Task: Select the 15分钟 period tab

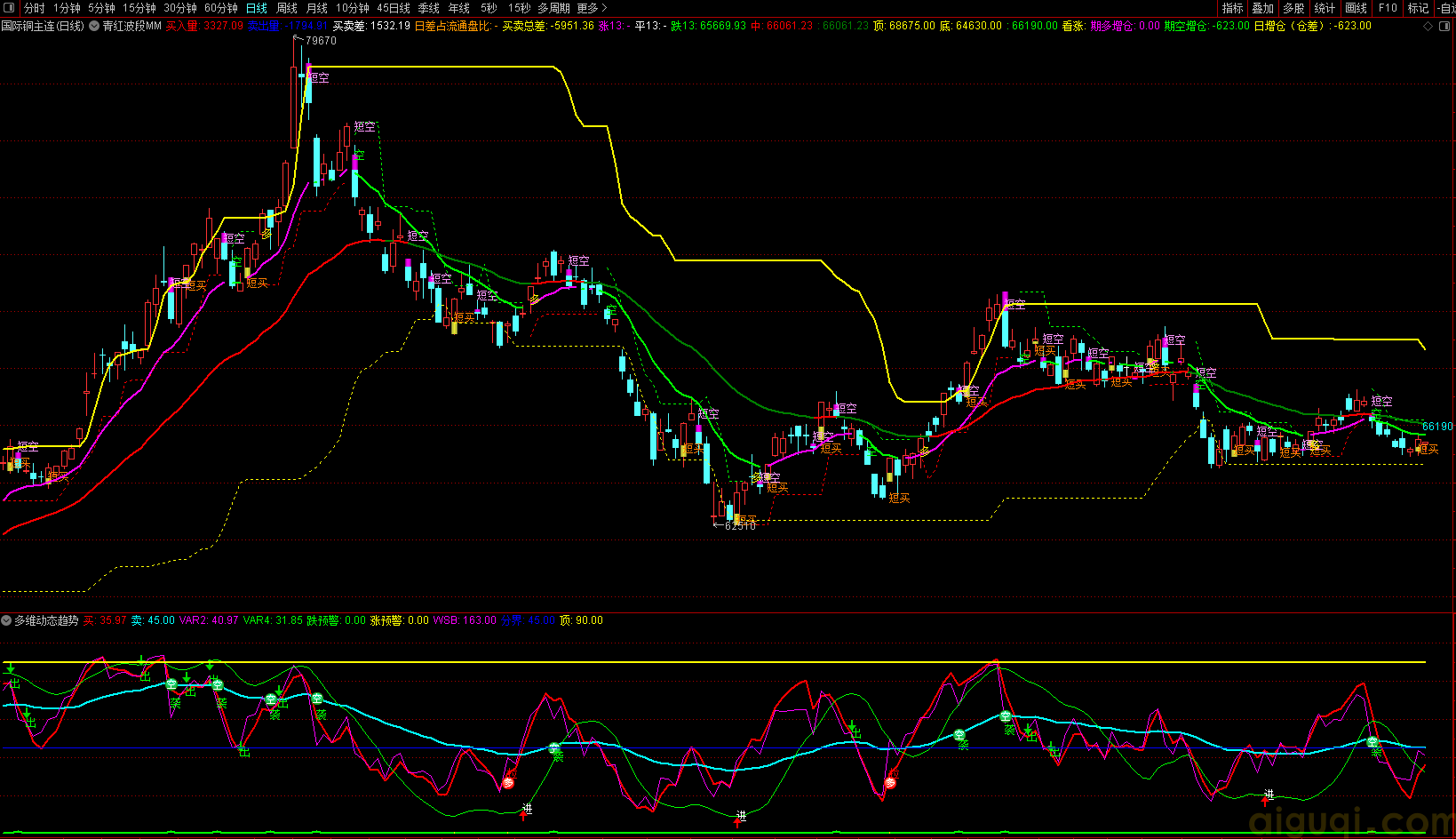Action: tap(139, 8)
